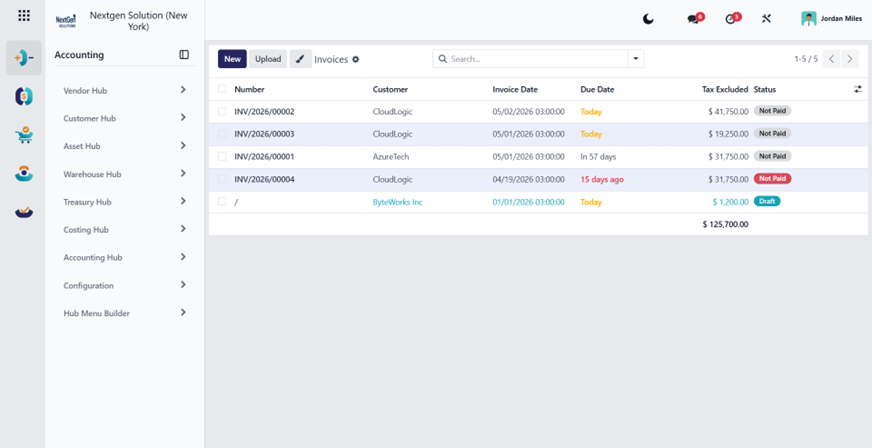Focus the Search input field
Viewport: 872px width, 448px height.
click(x=537, y=59)
